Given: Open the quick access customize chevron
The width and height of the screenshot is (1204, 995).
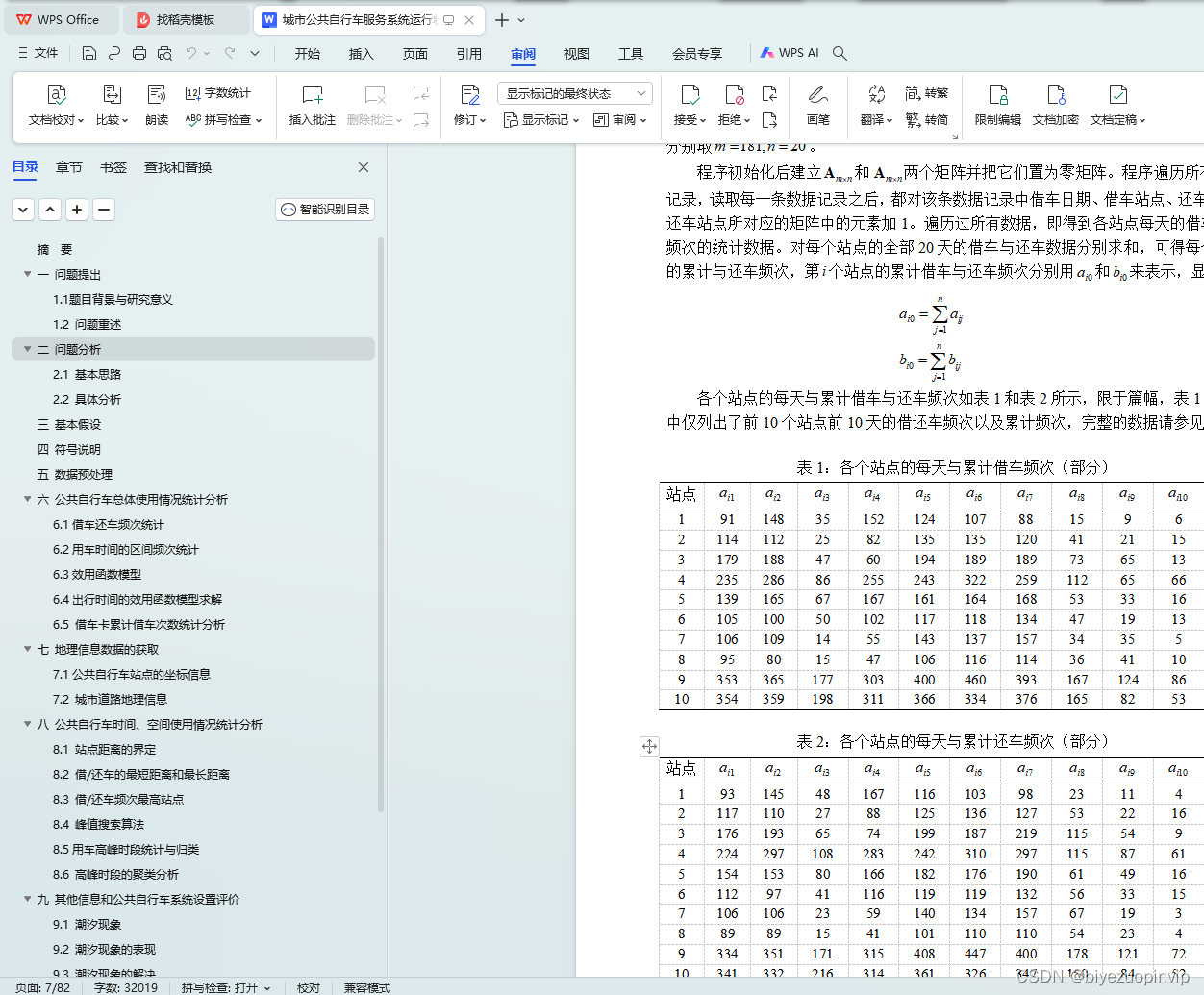Looking at the screenshot, I should click(x=255, y=53).
